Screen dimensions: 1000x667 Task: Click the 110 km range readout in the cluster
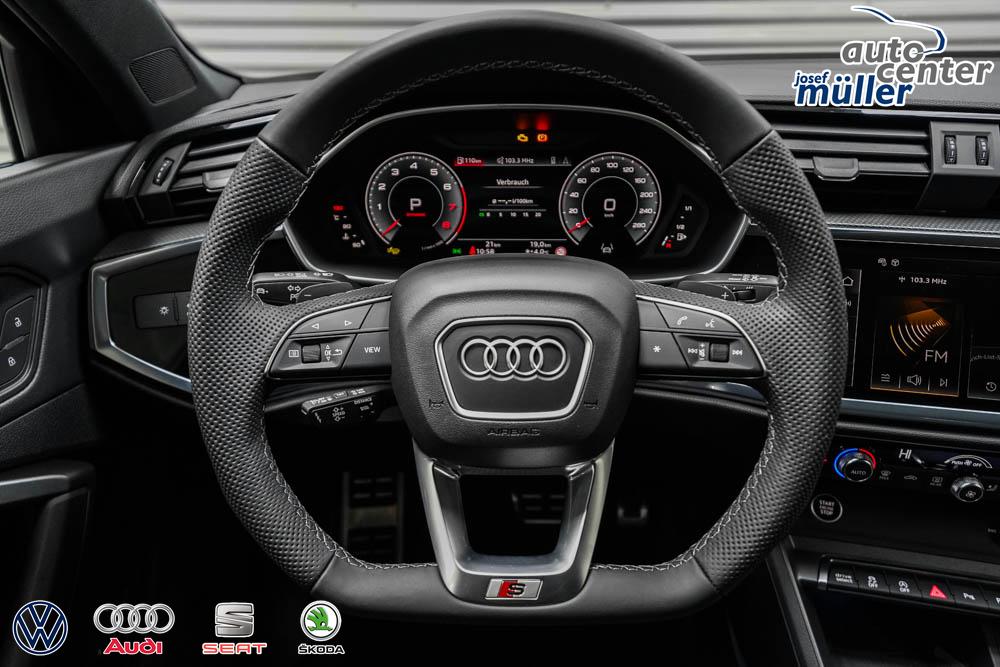click(469, 161)
